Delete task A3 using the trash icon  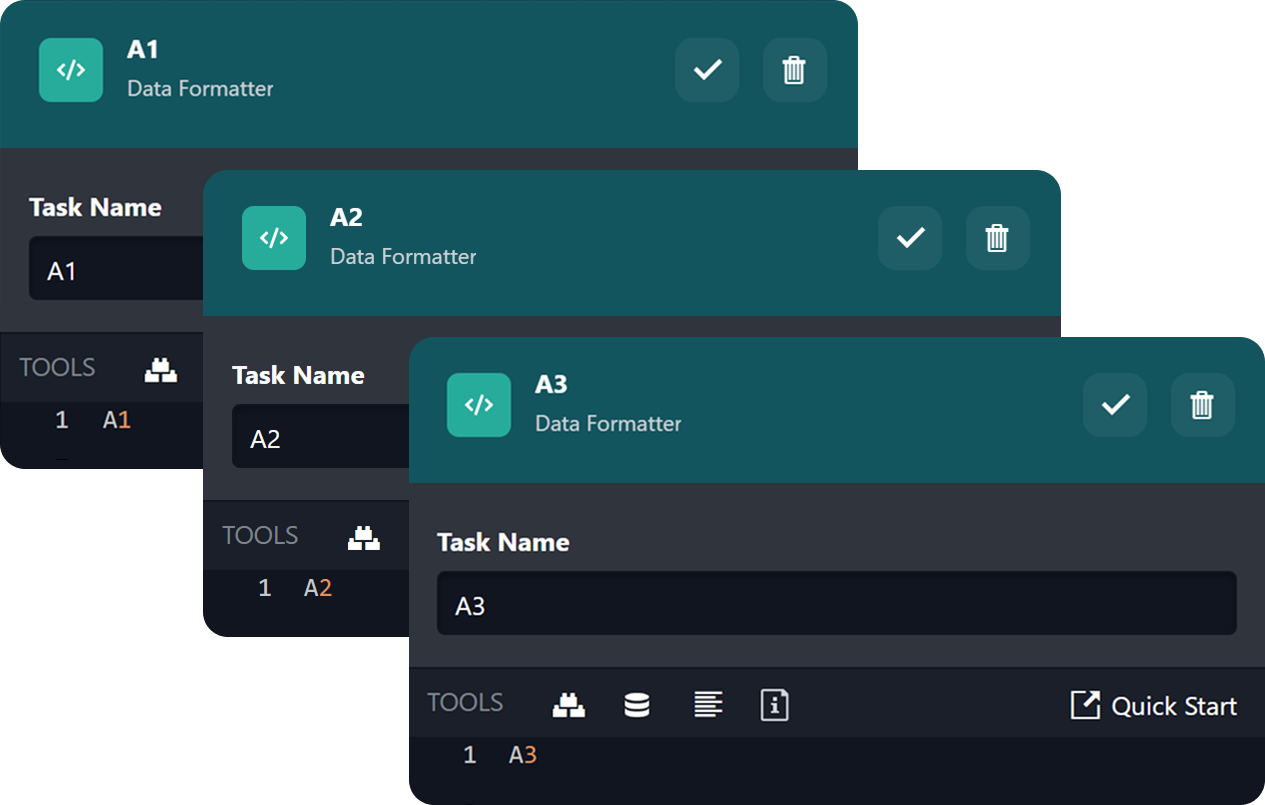(1202, 405)
